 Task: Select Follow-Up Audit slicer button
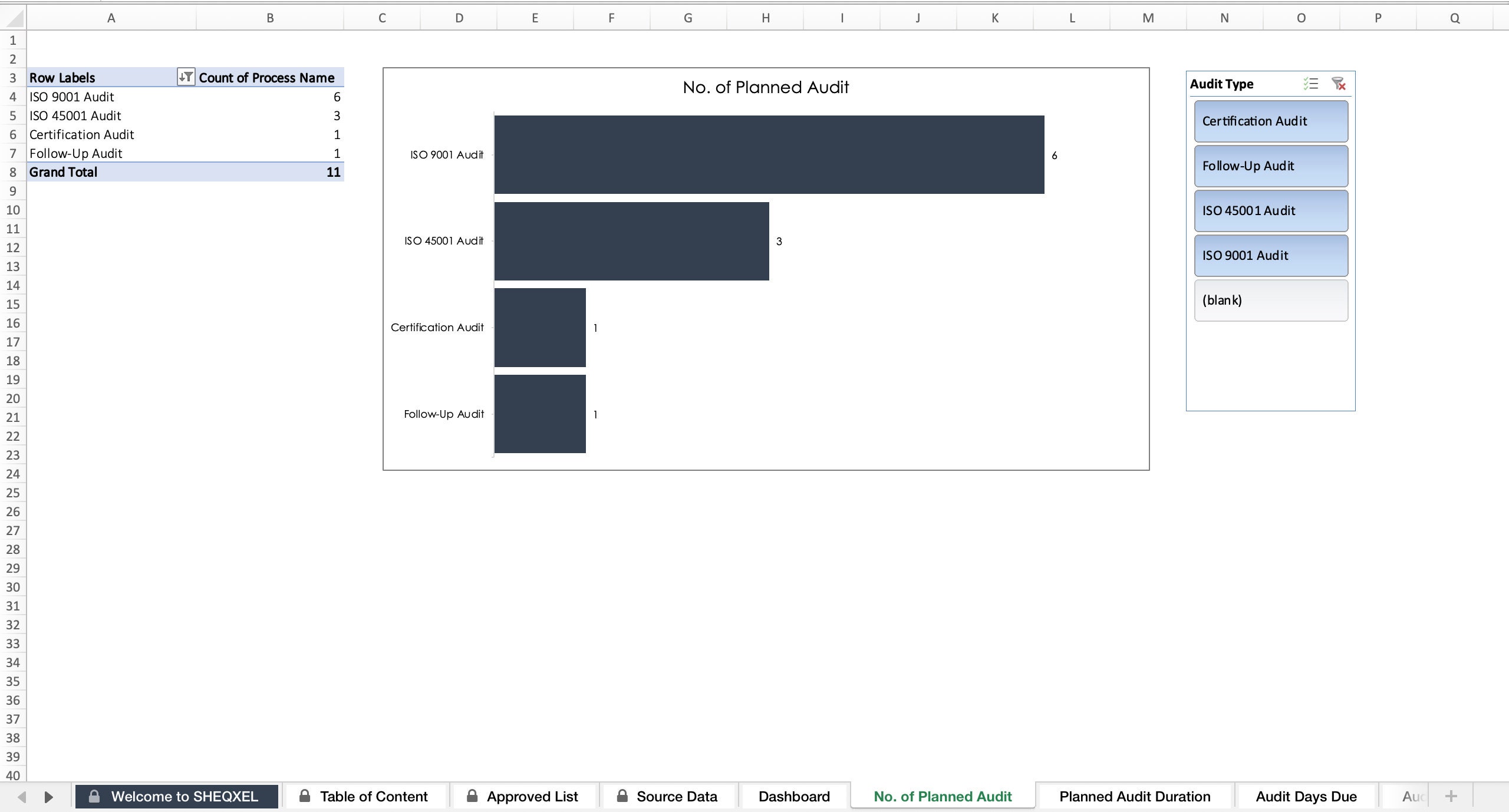1271,166
